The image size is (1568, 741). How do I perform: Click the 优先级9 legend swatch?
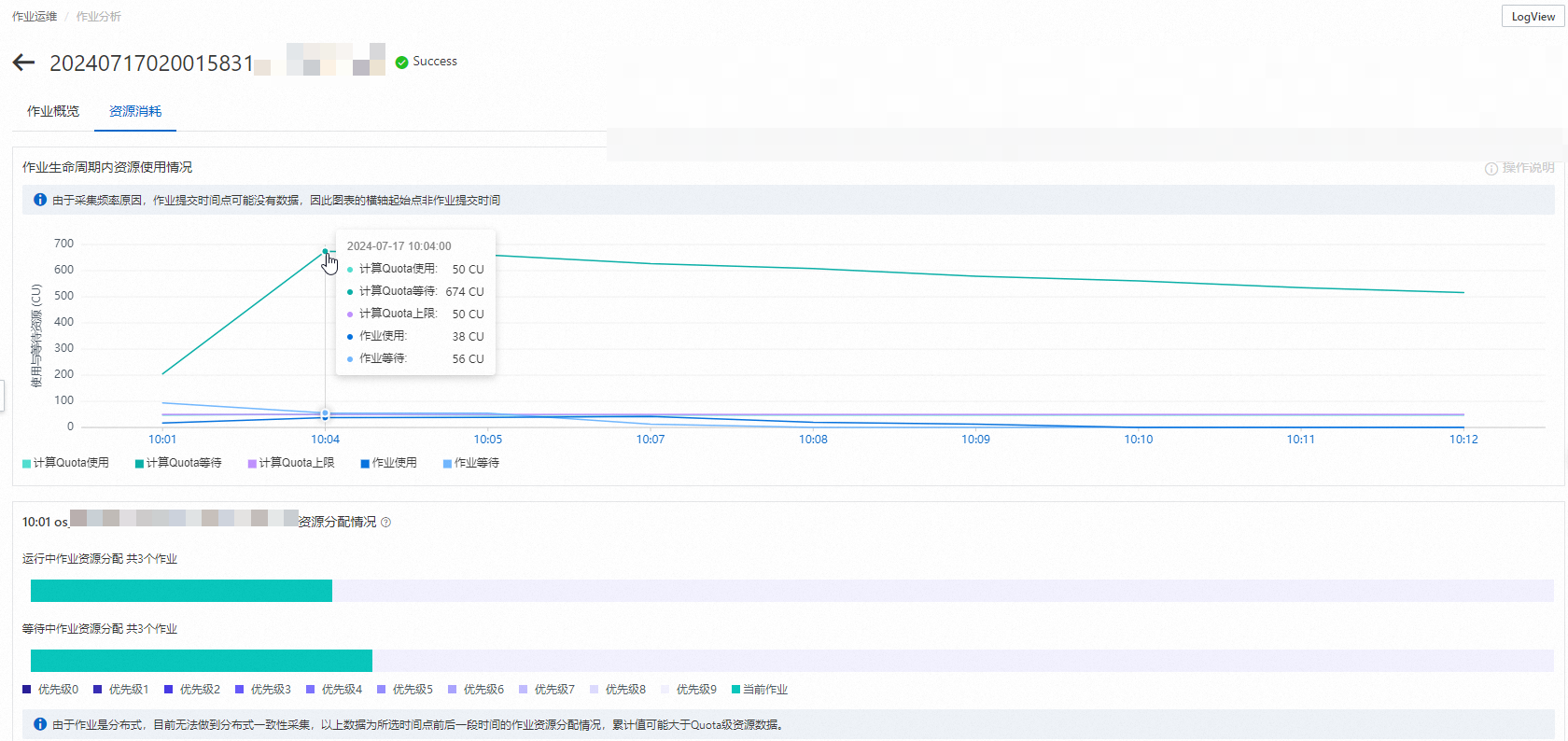click(x=665, y=690)
